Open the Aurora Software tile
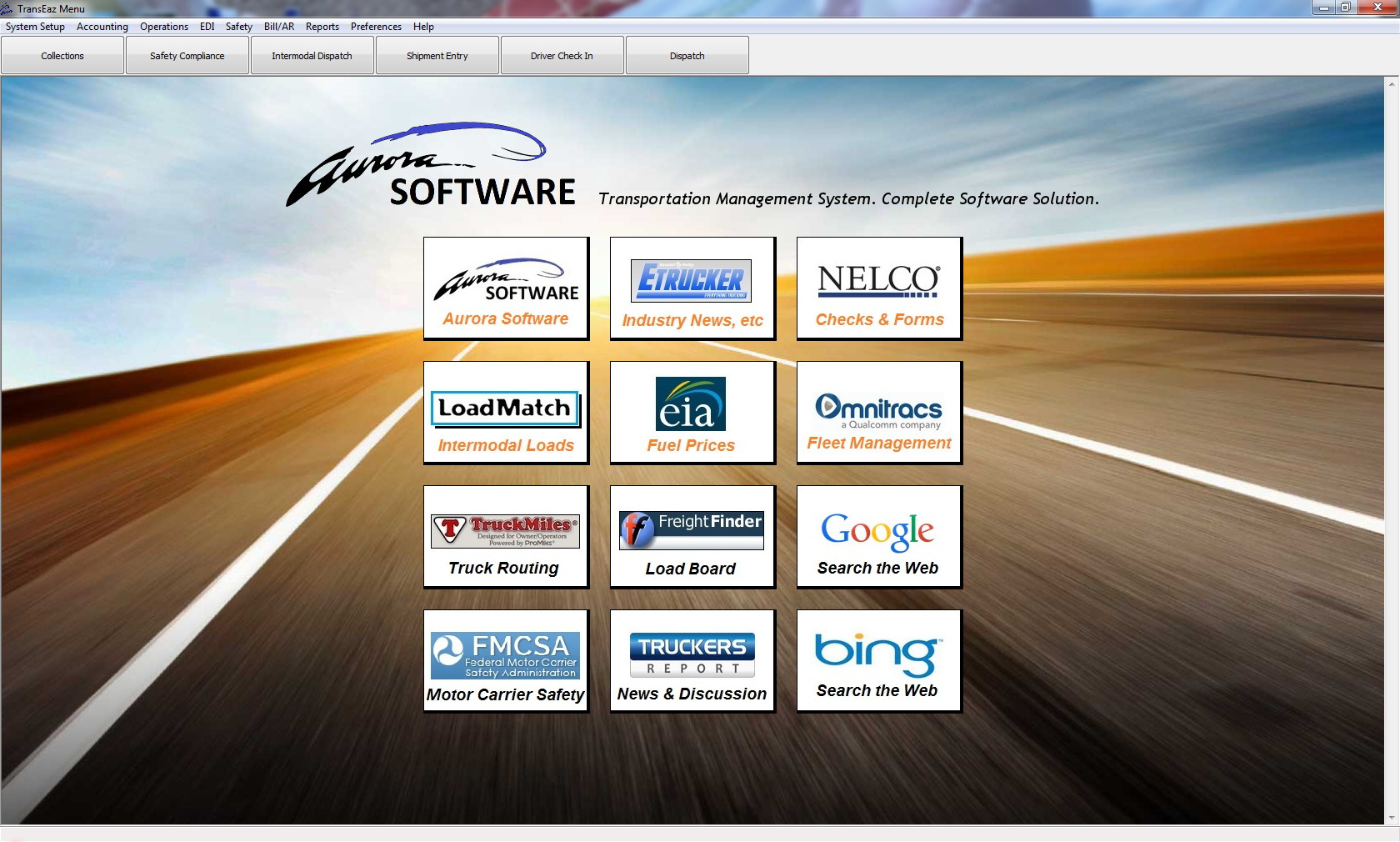 click(x=506, y=288)
